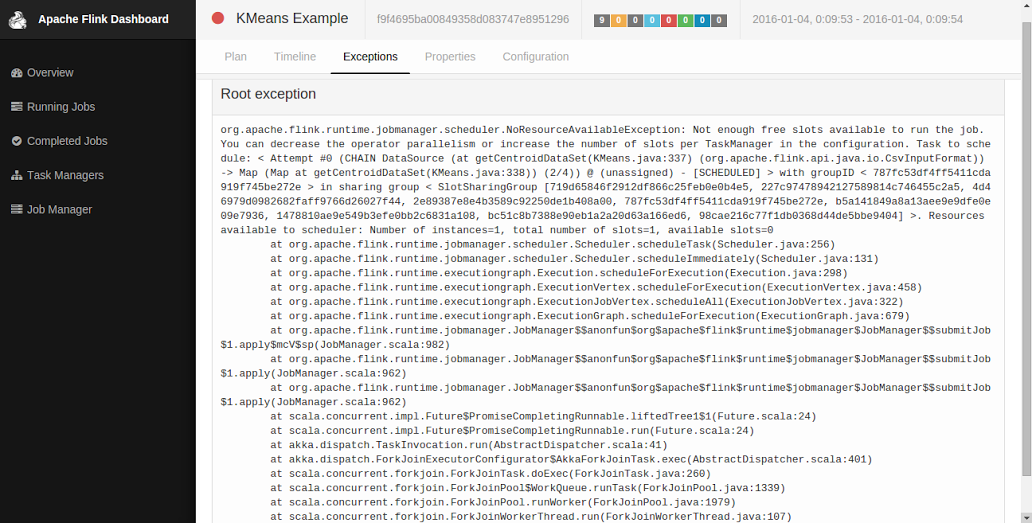Switch to the Properties tab
This screenshot has height=523, width=1032.
click(450, 57)
